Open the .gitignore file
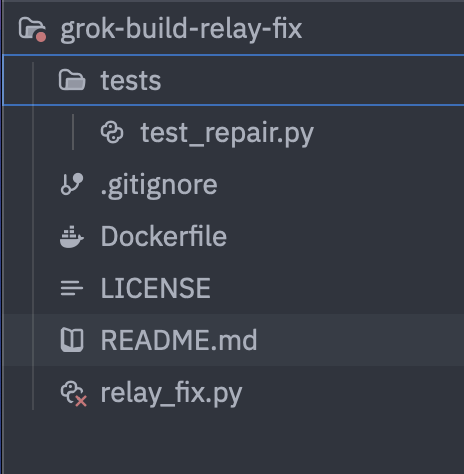The image size is (464, 474). [x=159, y=185]
